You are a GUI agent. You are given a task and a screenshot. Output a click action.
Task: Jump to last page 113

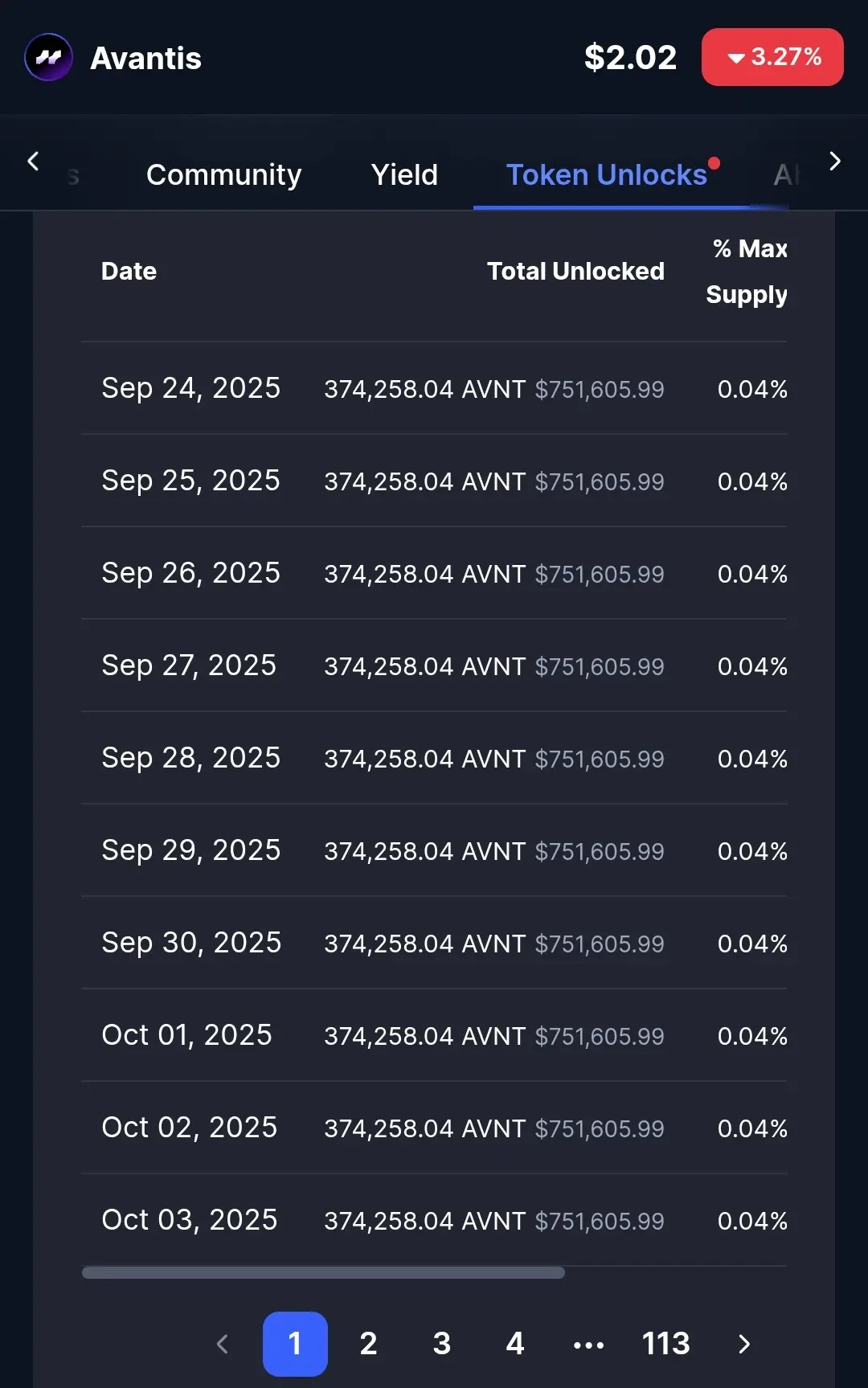[x=665, y=1344]
